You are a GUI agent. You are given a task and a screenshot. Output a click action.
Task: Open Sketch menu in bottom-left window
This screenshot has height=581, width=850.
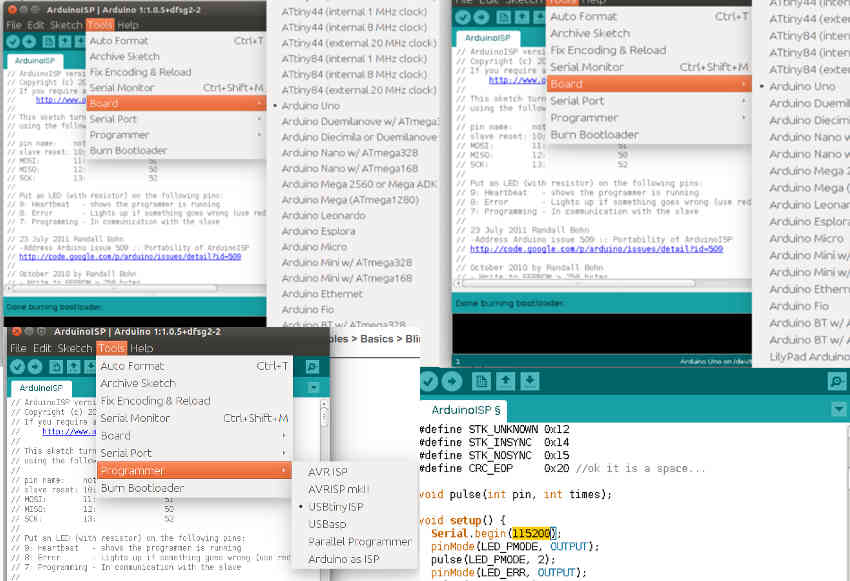[75, 348]
